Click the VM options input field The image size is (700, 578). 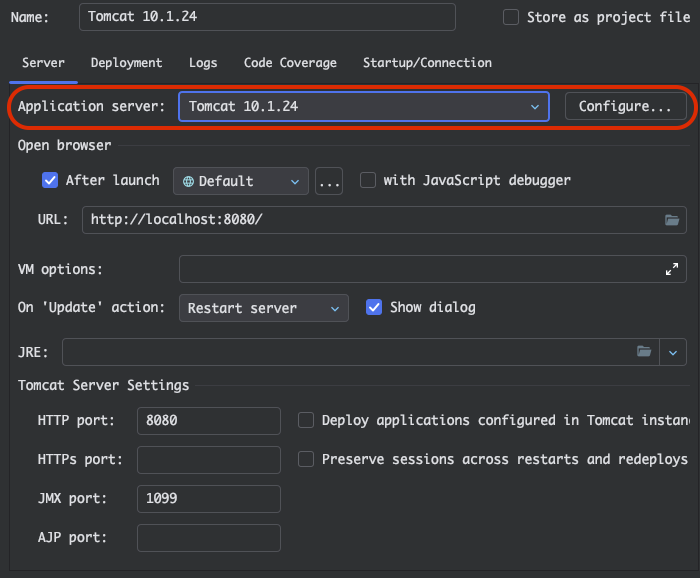coord(433,269)
